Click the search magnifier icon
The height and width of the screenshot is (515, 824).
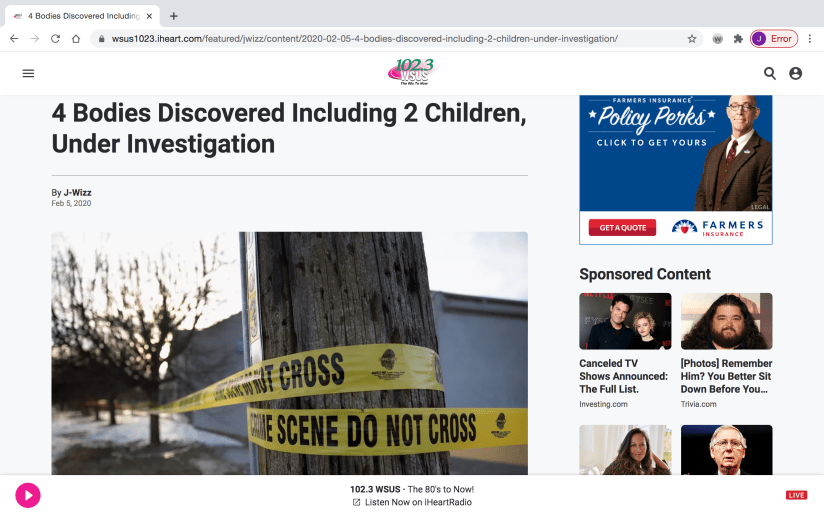769,74
